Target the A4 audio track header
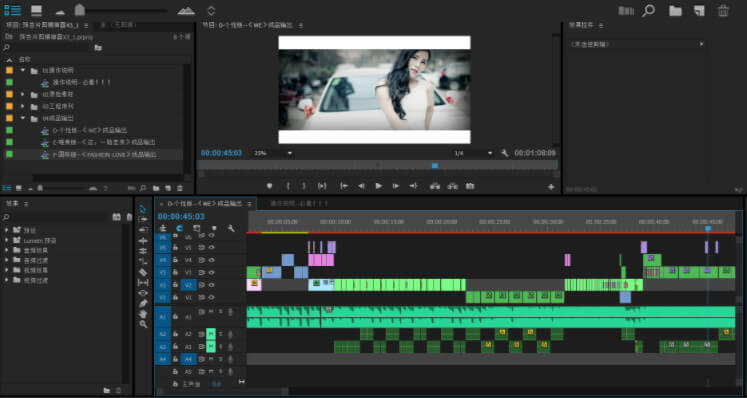 188,359
